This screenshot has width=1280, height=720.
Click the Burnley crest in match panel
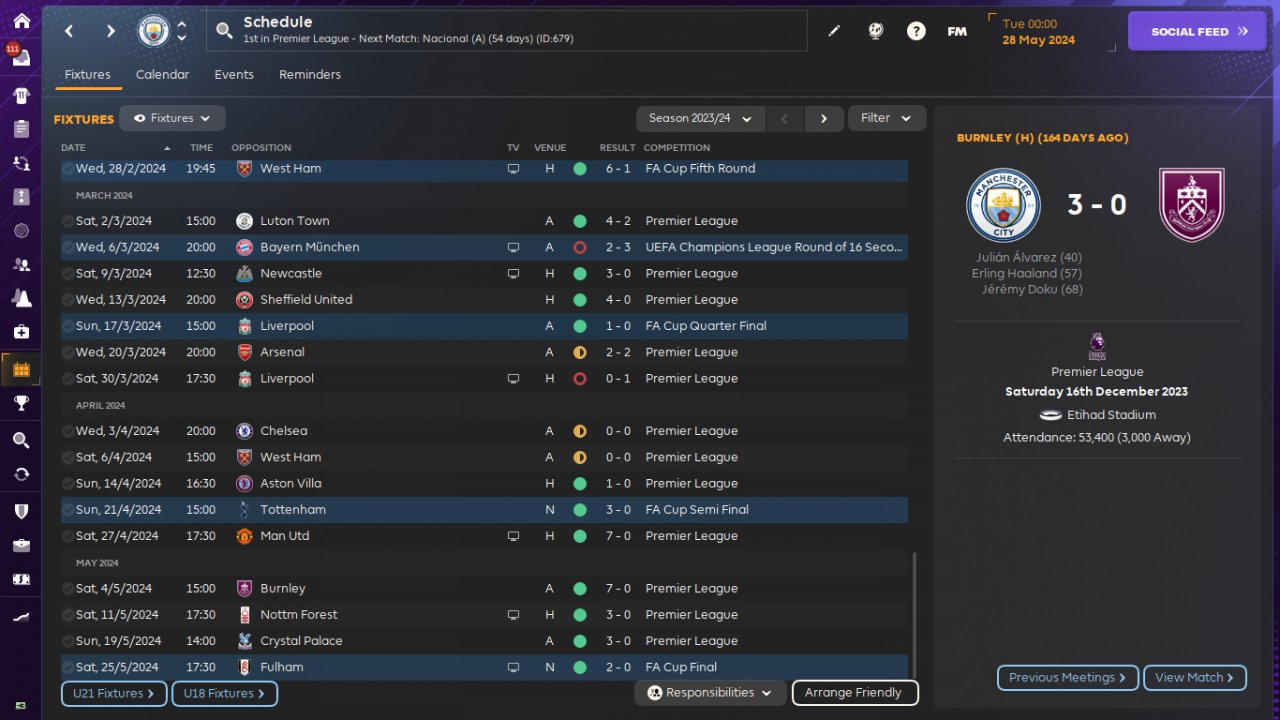(x=1192, y=205)
